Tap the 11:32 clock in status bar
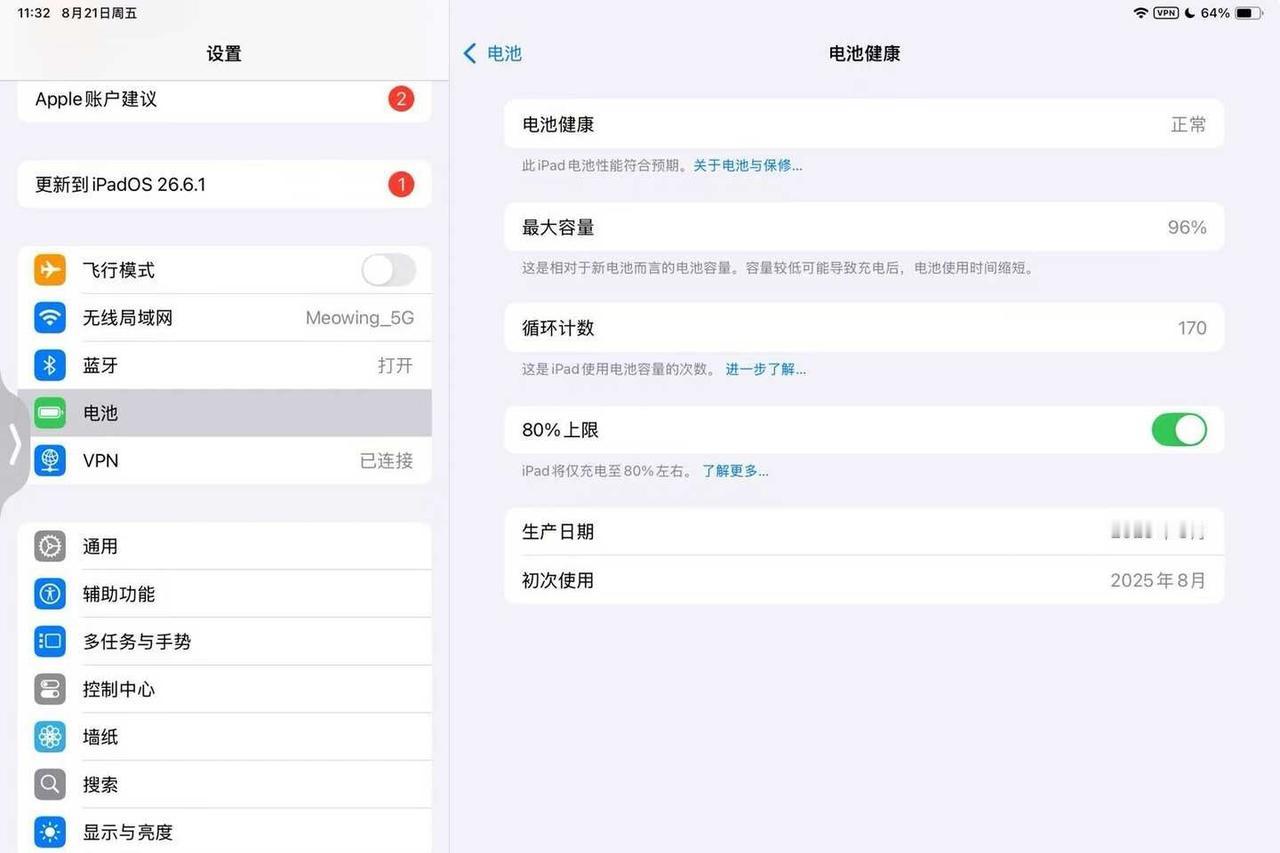 click(34, 13)
